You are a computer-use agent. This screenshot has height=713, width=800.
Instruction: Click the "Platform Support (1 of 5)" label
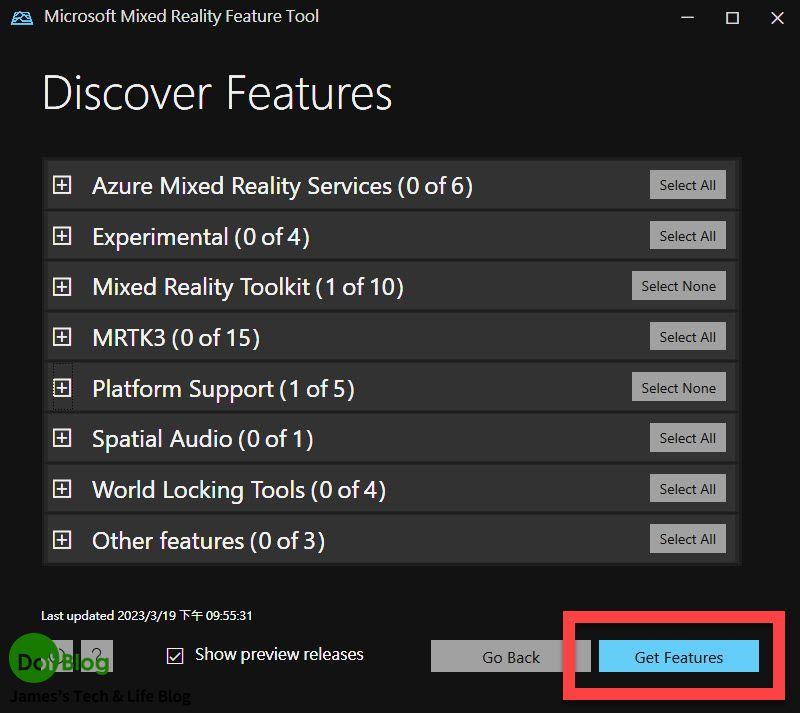click(223, 389)
